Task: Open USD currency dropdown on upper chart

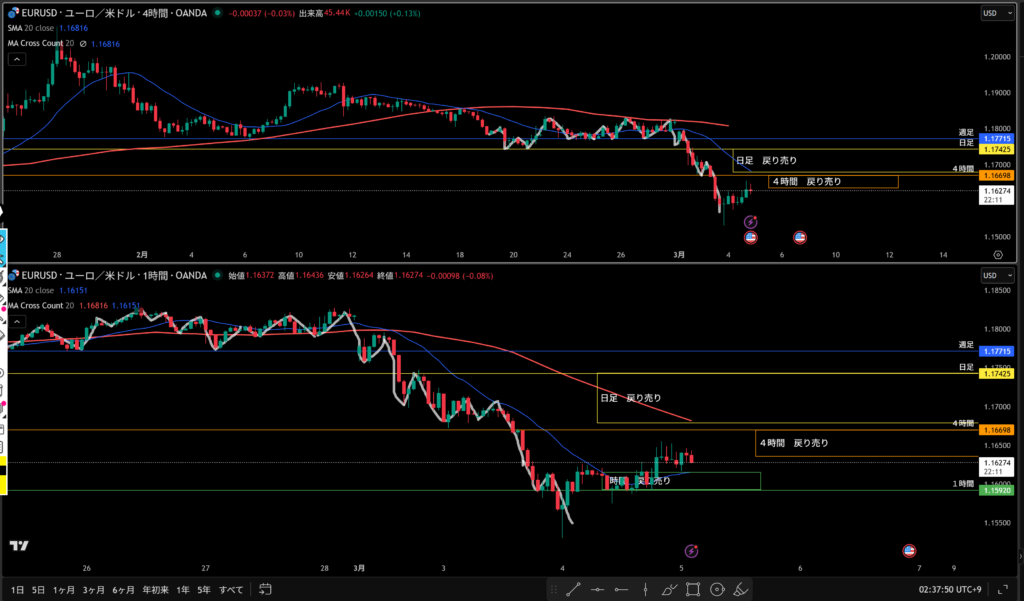Action: coord(996,14)
